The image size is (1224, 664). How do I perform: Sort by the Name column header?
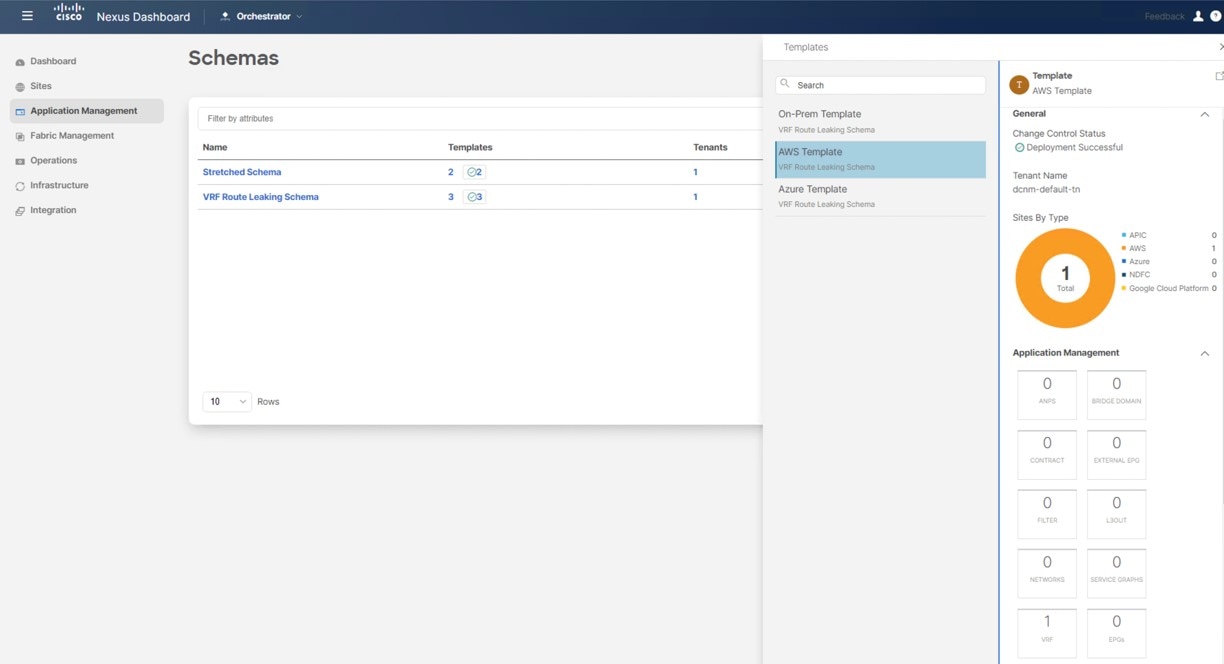pyautogui.click(x=215, y=147)
